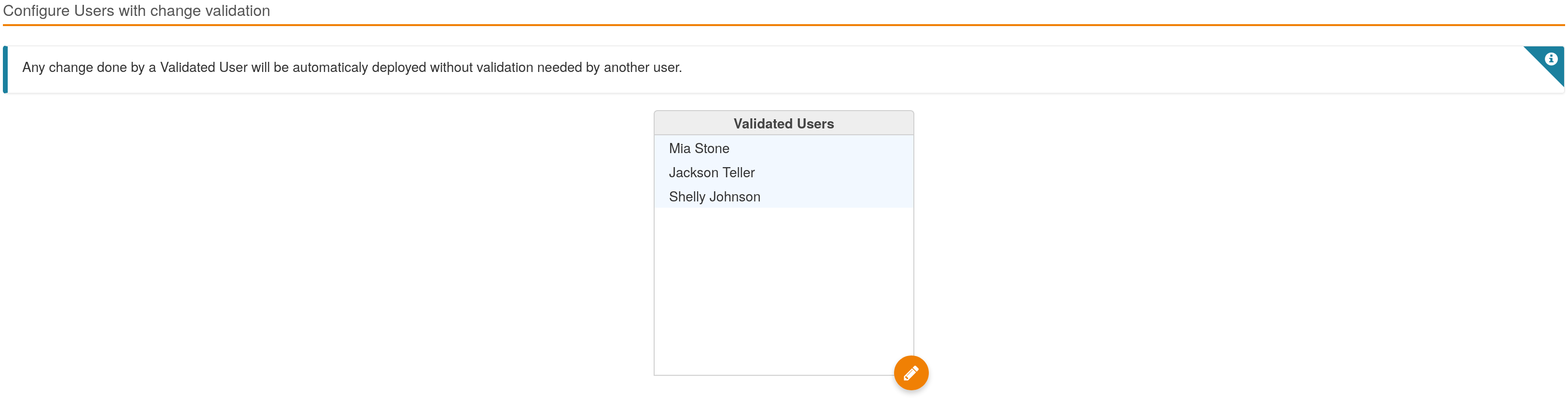
Task: Select Jackson Teller in the list
Action: (x=711, y=173)
